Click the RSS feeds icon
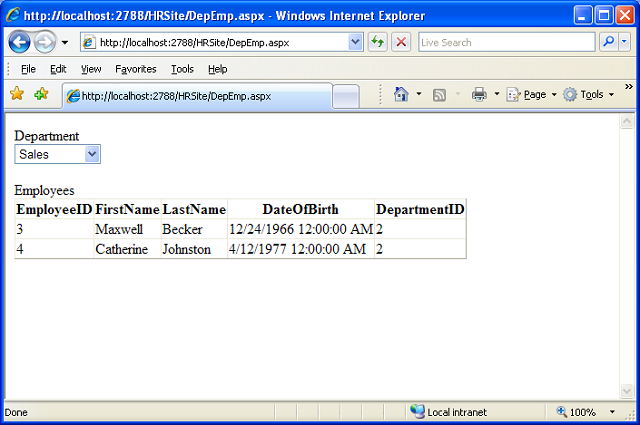This screenshot has width=640, height=425. [x=439, y=95]
